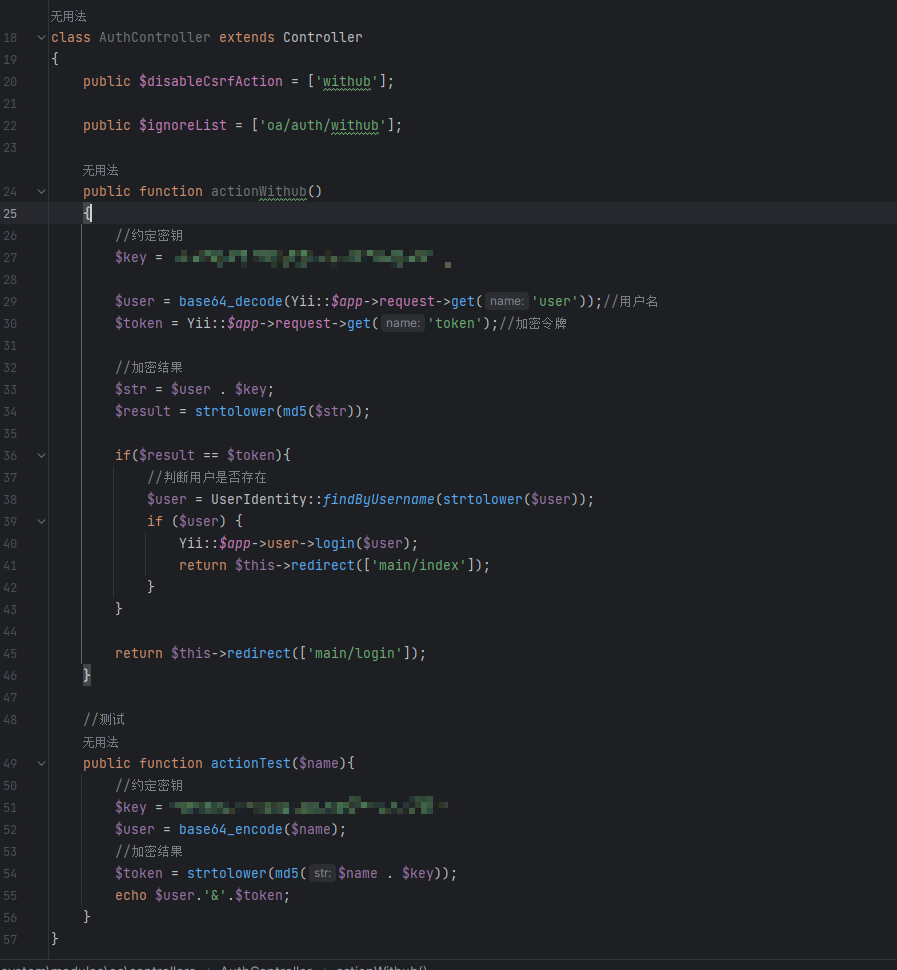Click line number 25 in the gutter
Viewport: 897px width, 970px height.
click(x=11, y=213)
